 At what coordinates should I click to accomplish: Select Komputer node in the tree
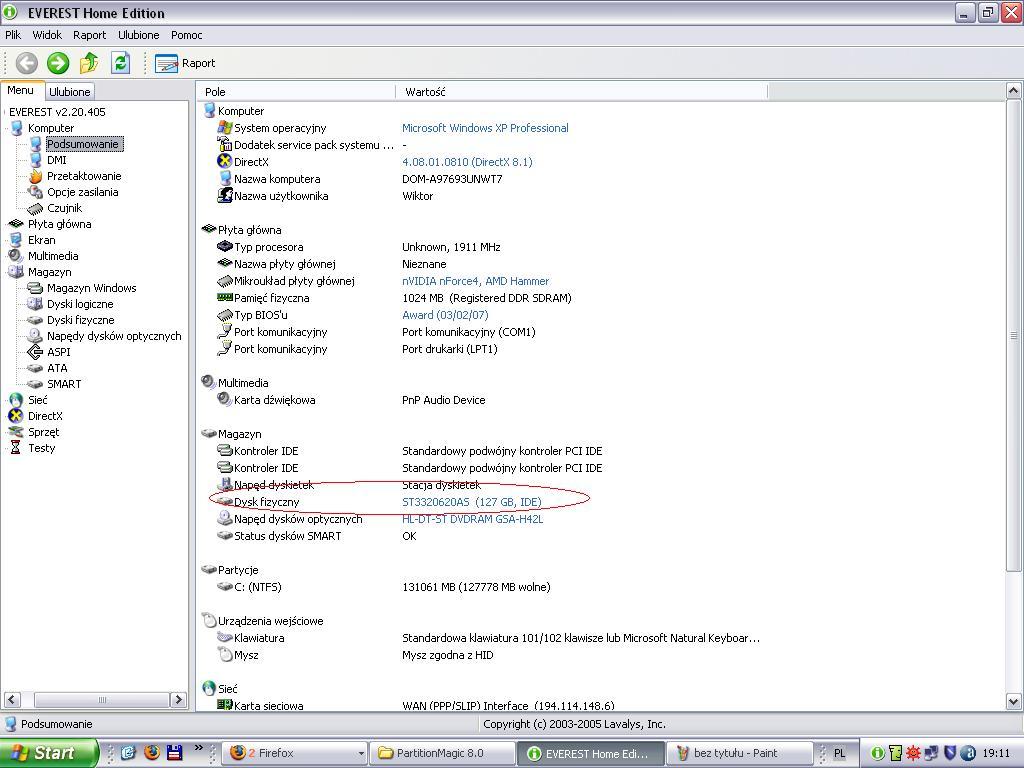tap(51, 128)
